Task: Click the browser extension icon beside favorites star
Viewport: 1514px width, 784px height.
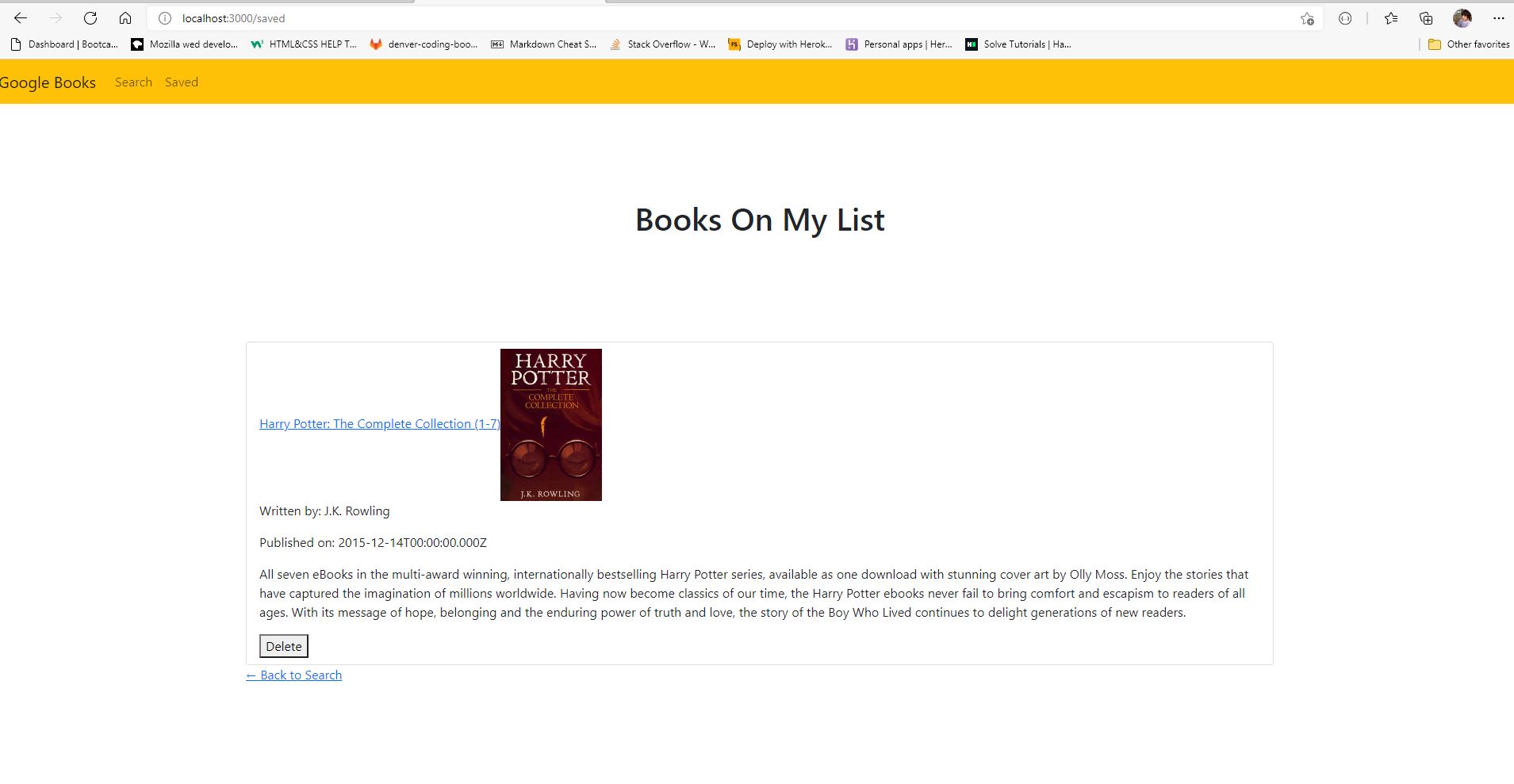Action: pos(1345,18)
